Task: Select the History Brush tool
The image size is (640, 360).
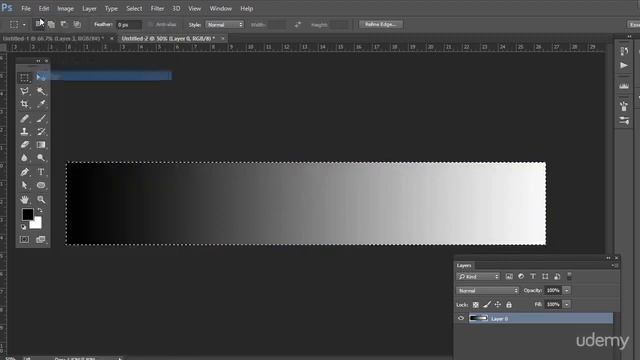Action: (x=41, y=131)
